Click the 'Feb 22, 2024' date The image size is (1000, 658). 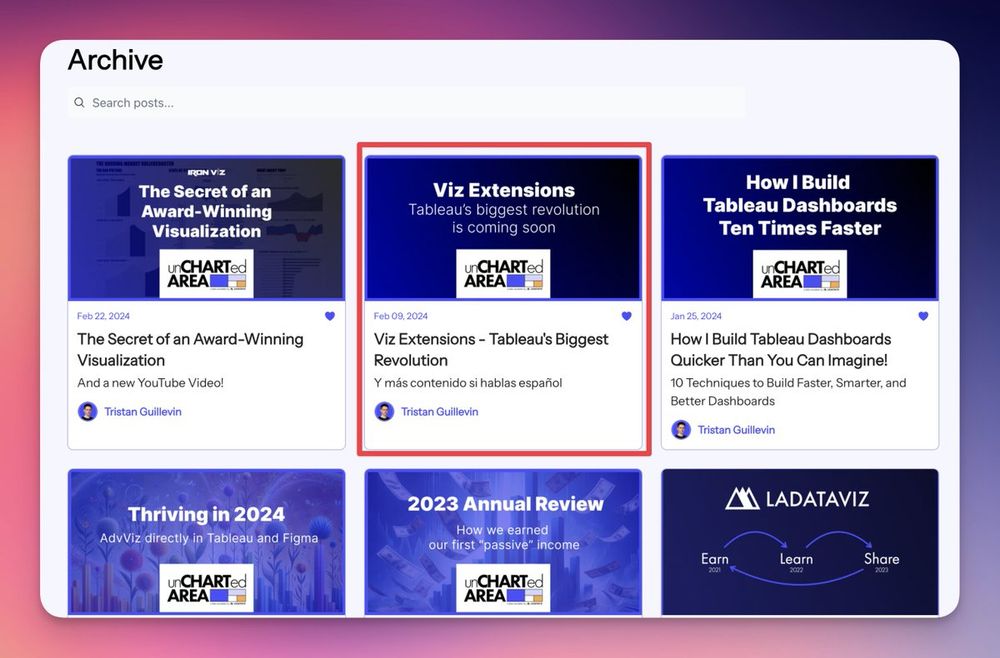point(103,316)
